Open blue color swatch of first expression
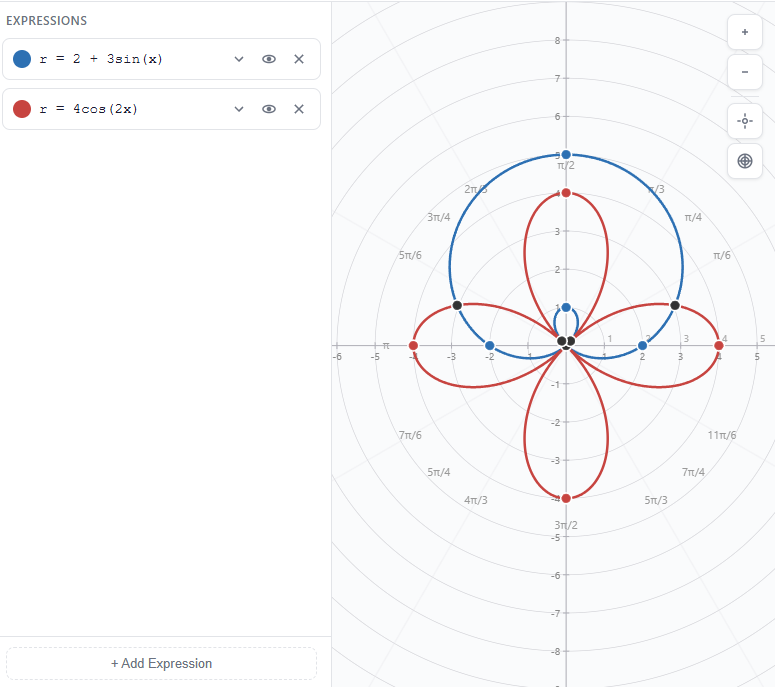Viewport: 775px width, 687px height. point(22,59)
